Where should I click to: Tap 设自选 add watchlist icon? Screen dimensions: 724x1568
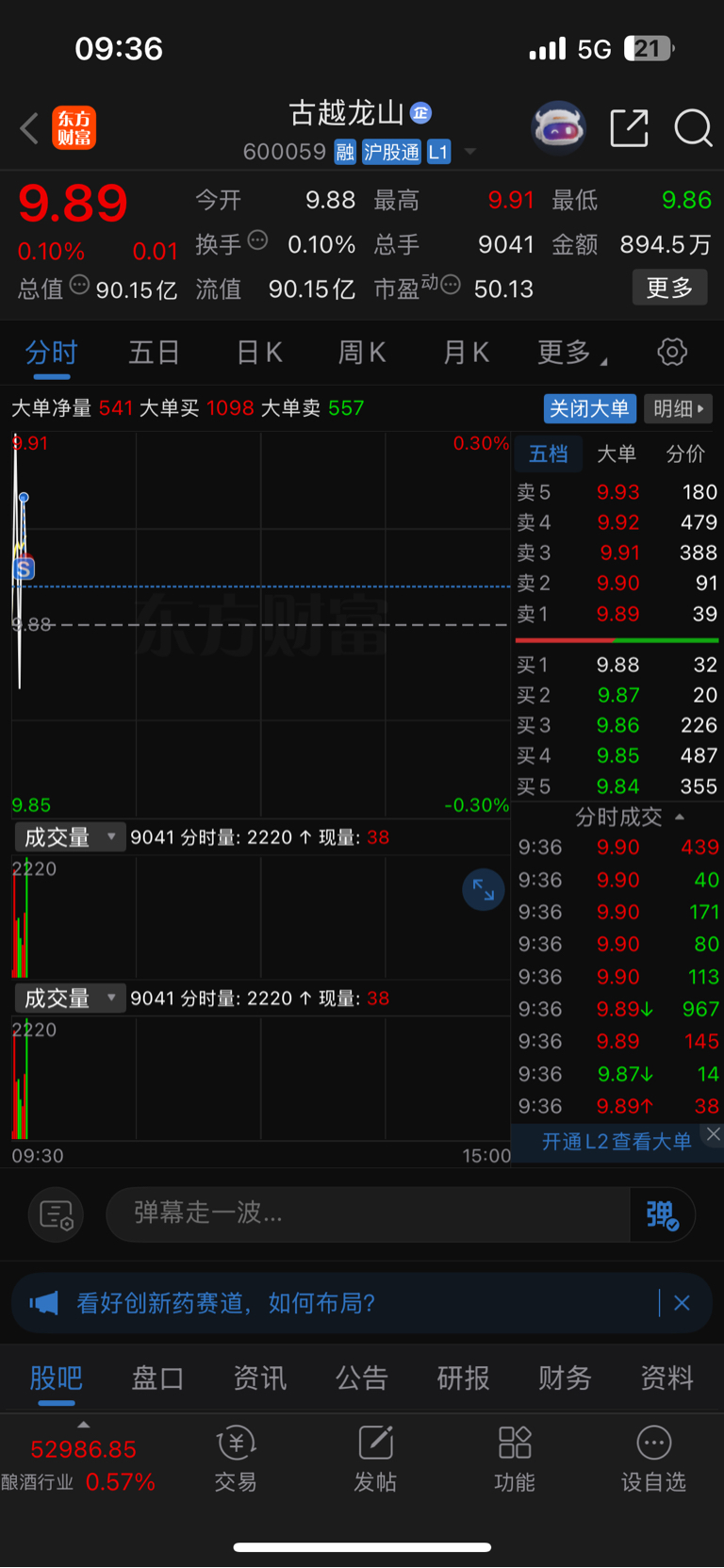653,1460
